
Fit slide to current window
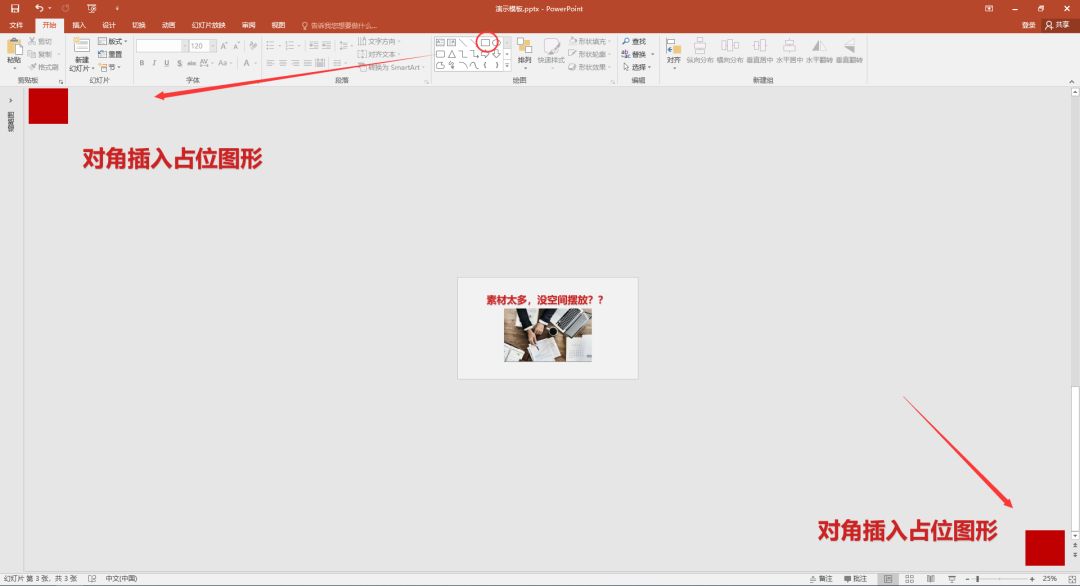point(1072,579)
